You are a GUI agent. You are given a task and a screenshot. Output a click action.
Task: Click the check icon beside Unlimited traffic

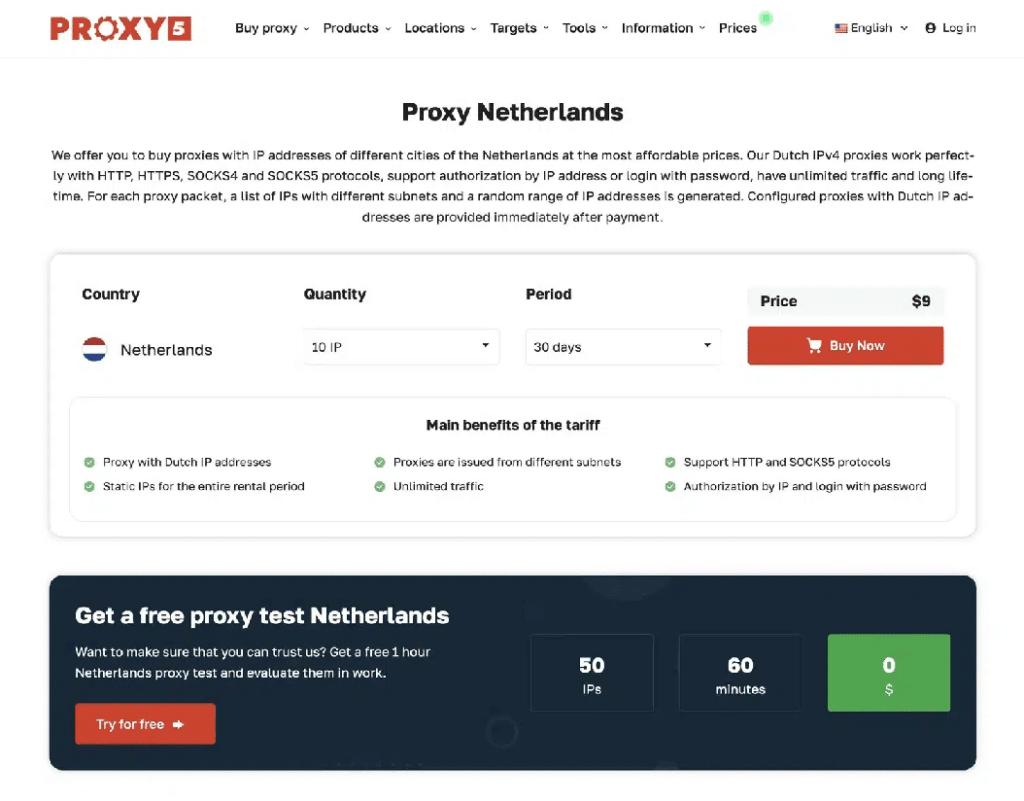pos(380,486)
